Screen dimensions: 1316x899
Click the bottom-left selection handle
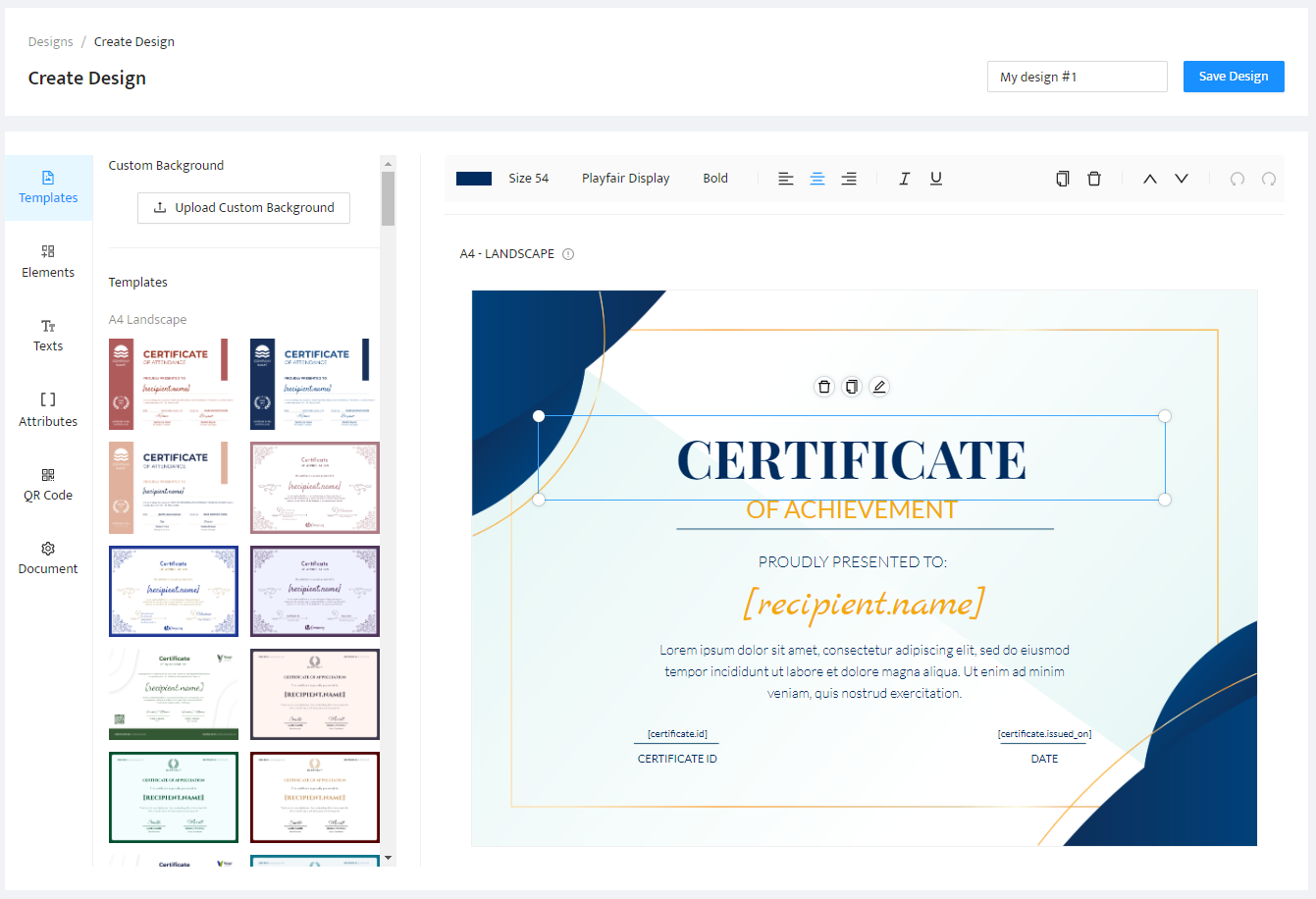(x=539, y=500)
